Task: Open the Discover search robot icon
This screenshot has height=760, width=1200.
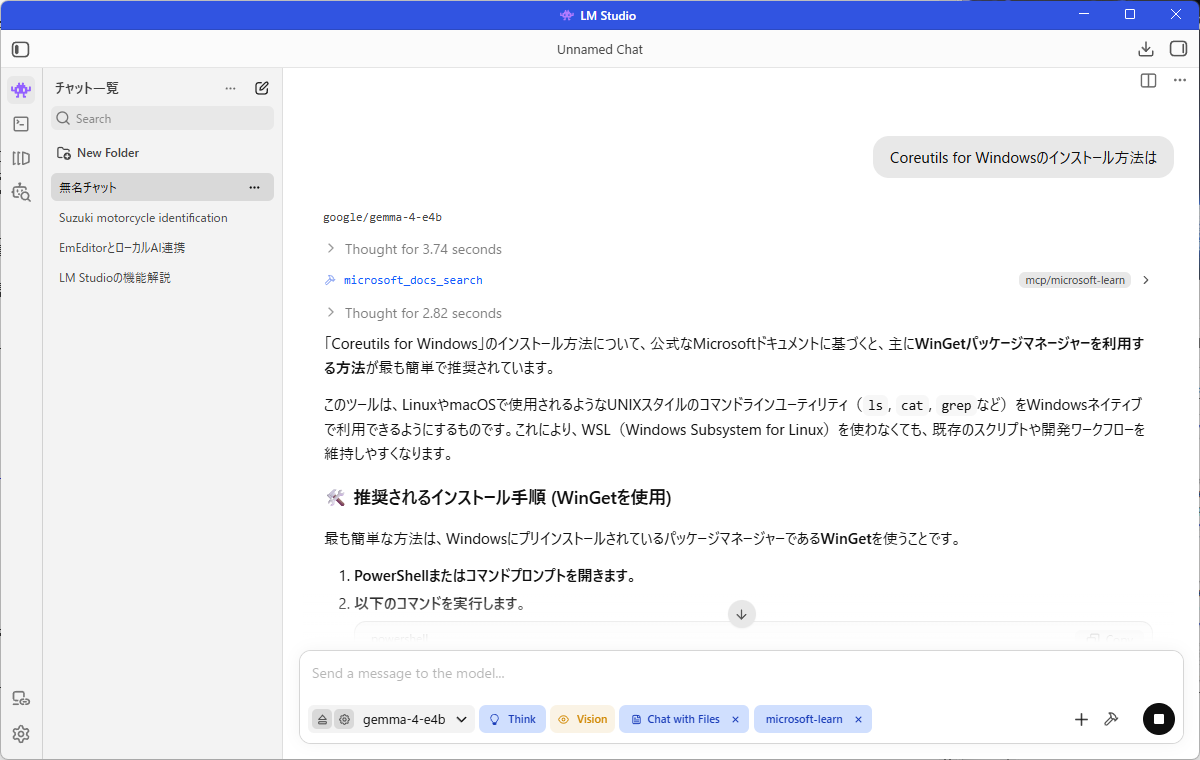Action: click(x=21, y=192)
